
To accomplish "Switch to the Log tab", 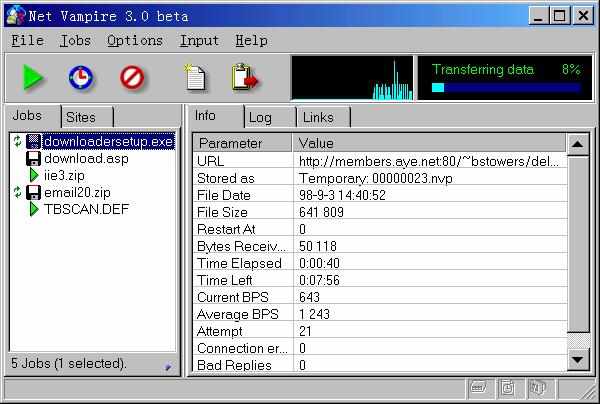I will tap(260, 118).
